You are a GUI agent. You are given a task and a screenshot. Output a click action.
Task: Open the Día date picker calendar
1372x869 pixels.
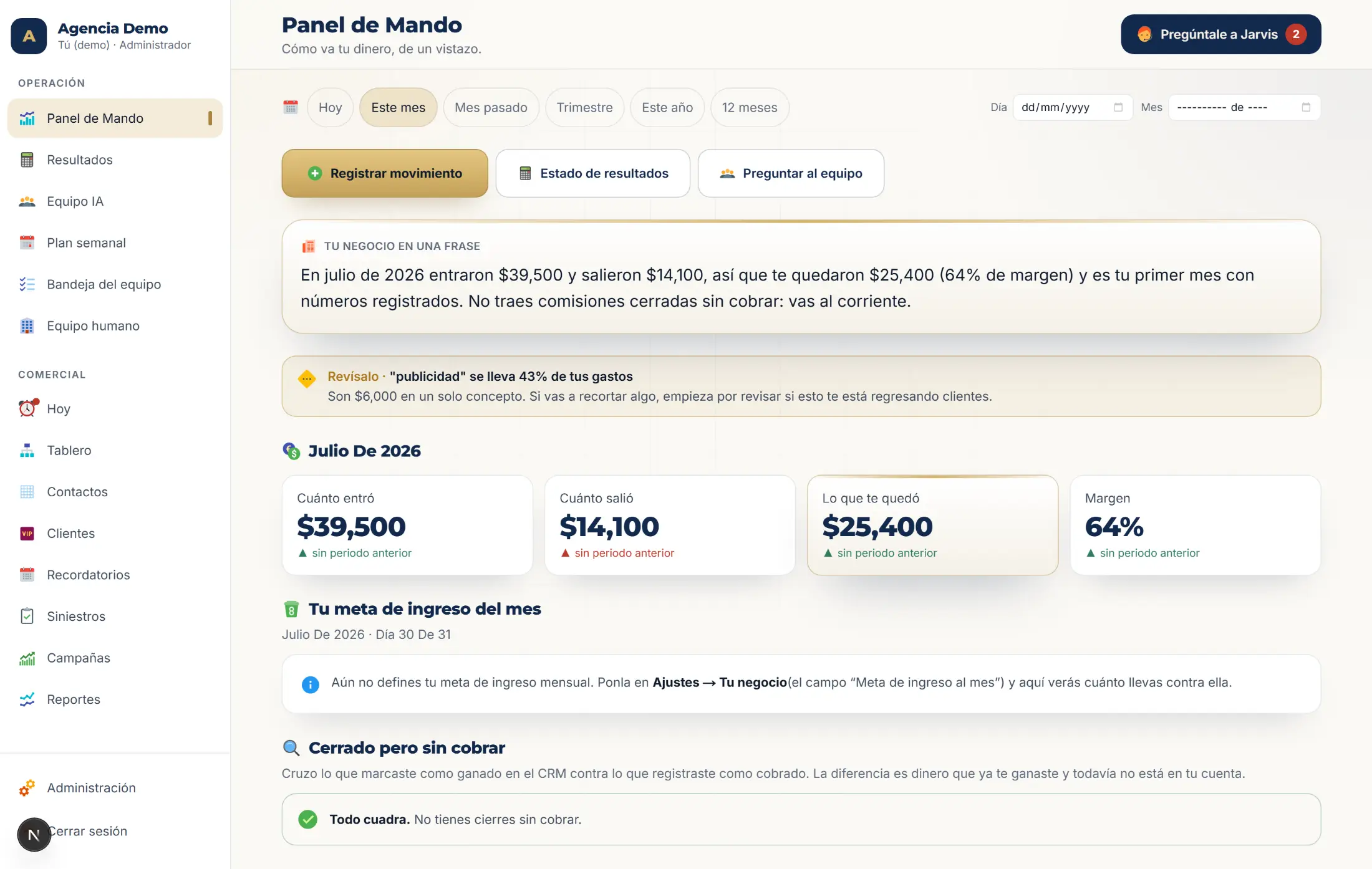pyautogui.click(x=1118, y=107)
